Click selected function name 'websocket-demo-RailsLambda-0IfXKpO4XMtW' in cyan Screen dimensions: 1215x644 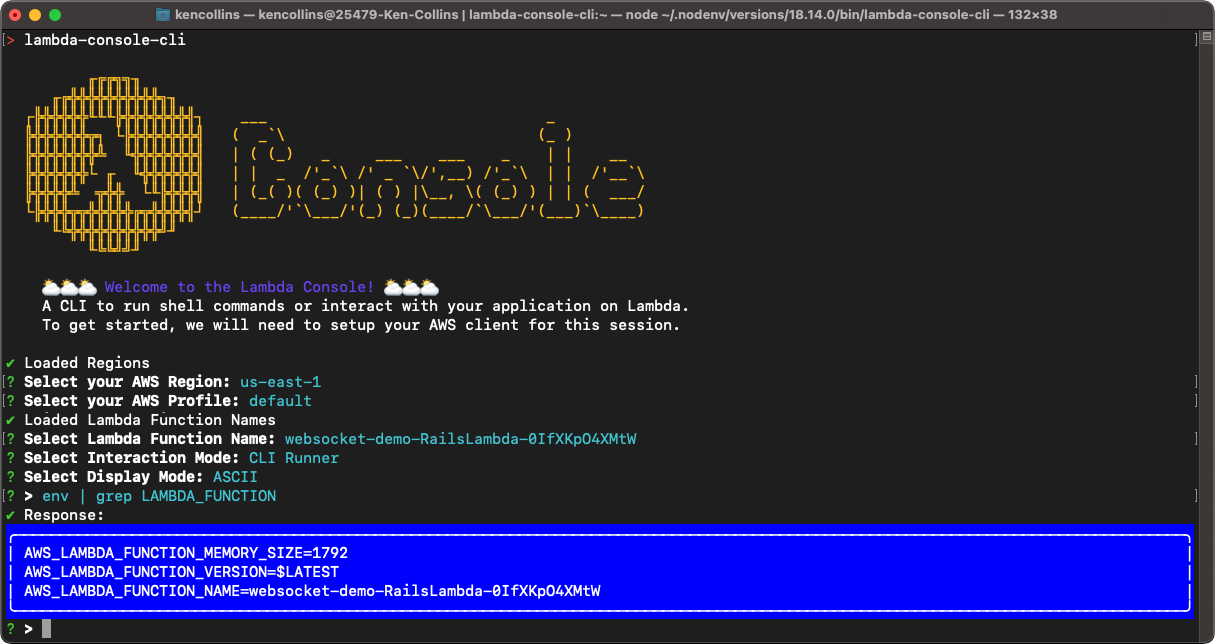(461, 439)
